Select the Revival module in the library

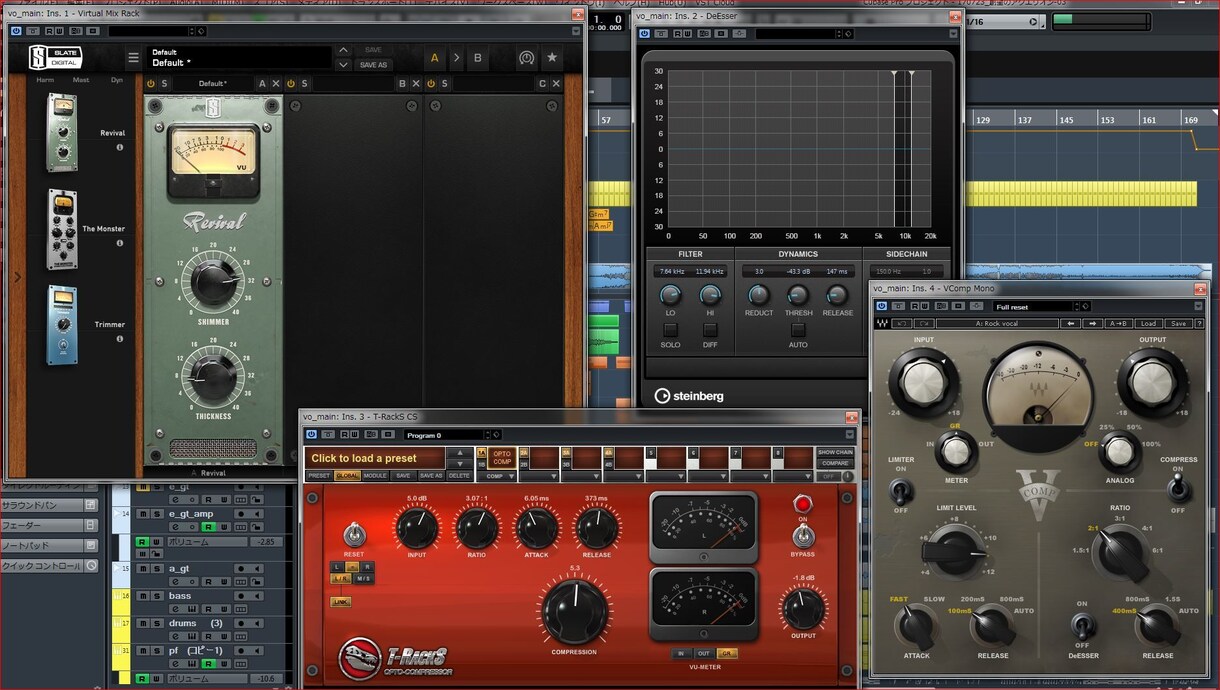(62, 132)
